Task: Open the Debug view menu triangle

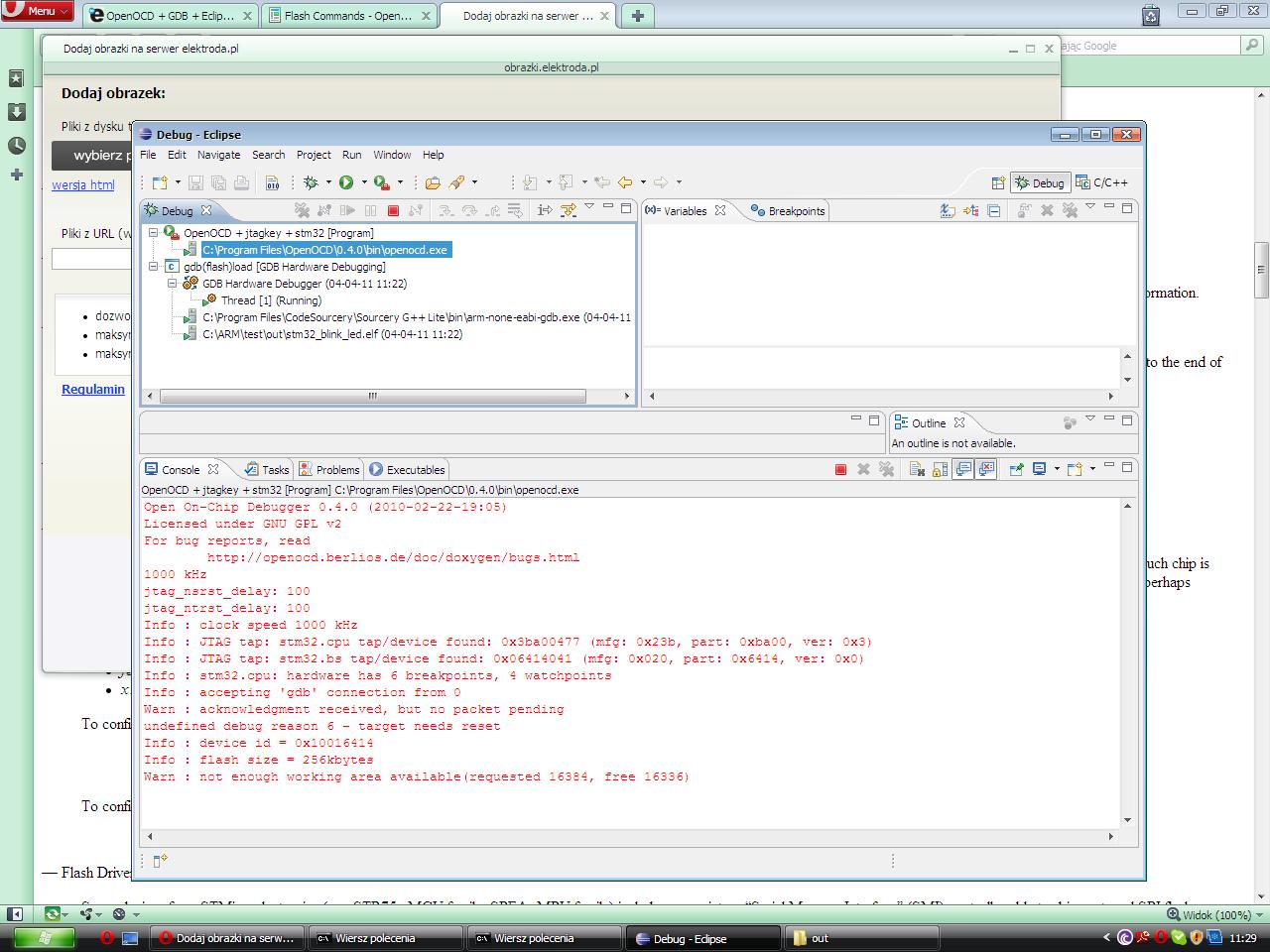Action: 589,206
